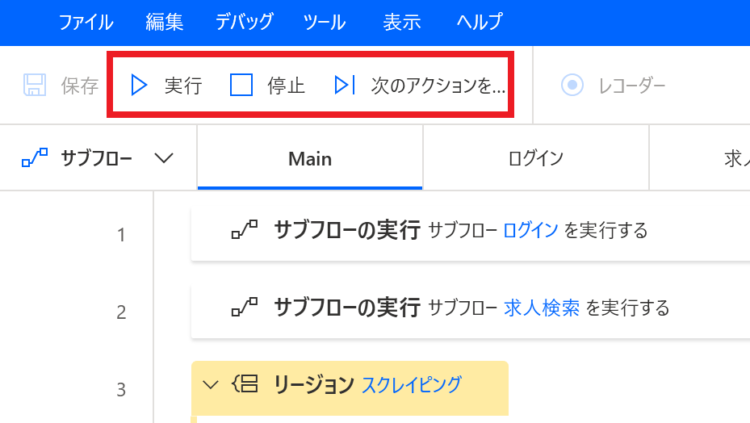Select the Main subflow tab
750x423 pixels.
(x=310, y=158)
